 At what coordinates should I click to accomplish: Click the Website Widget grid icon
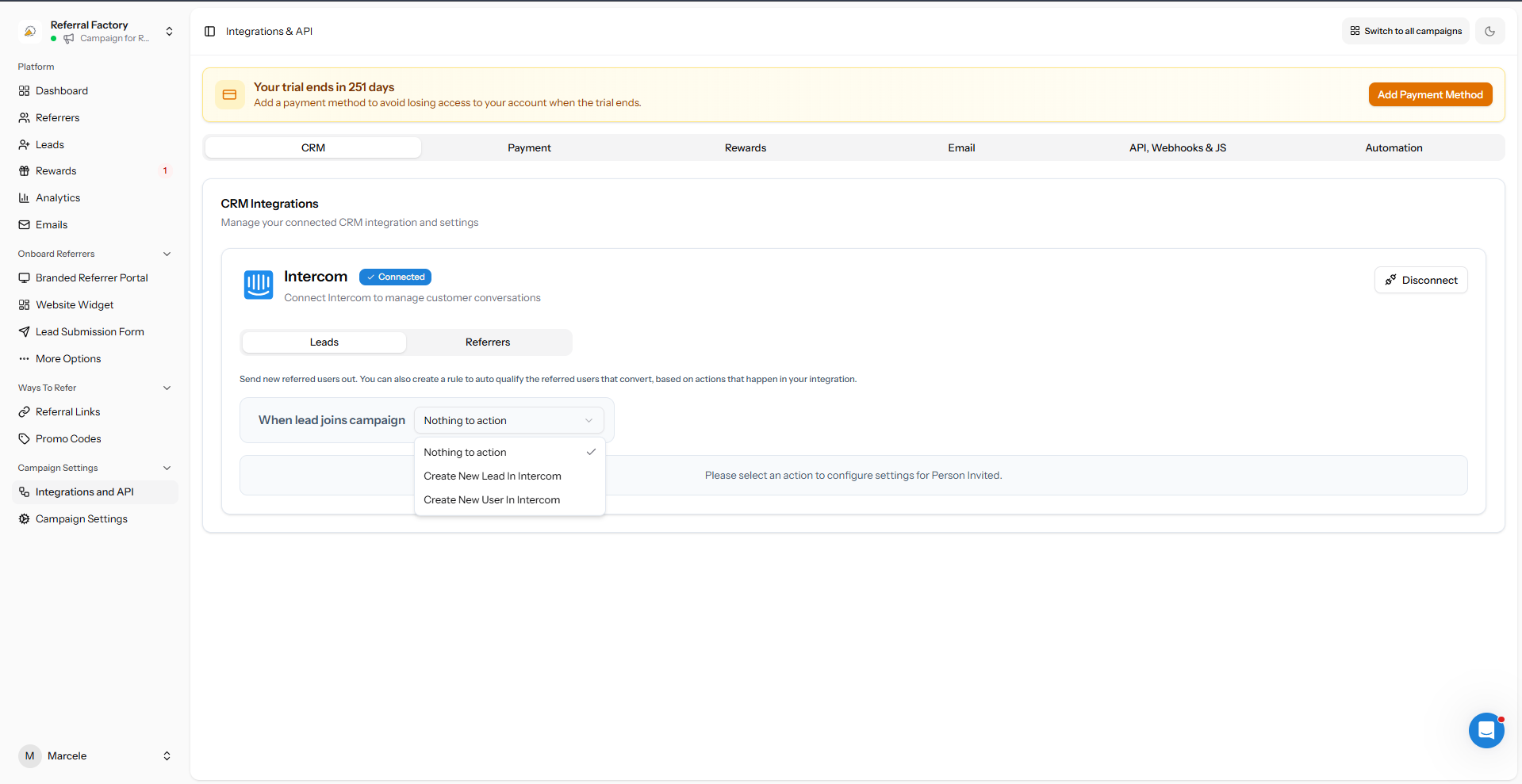pos(25,305)
